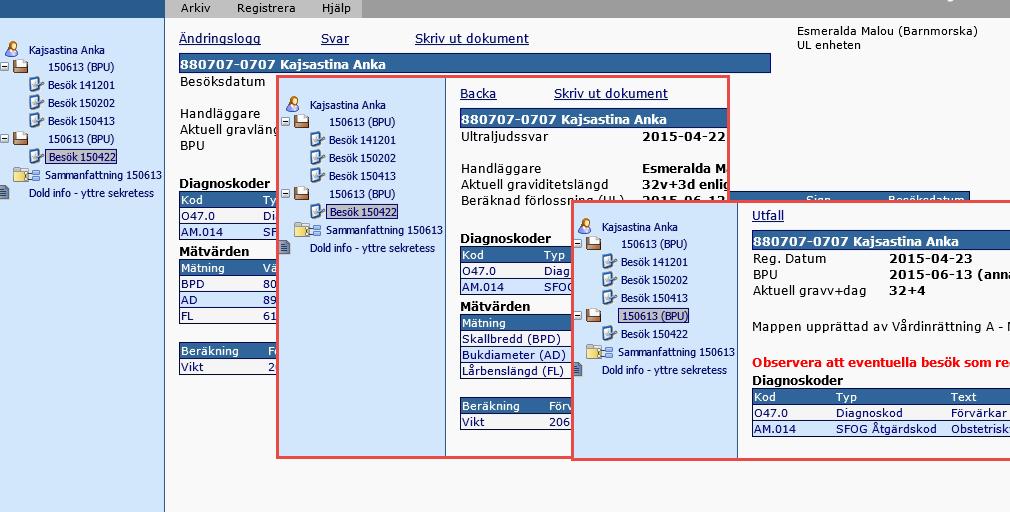Click Besök 141201 document icon in middle panel
1010x512 pixels.
(x=317, y=140)
